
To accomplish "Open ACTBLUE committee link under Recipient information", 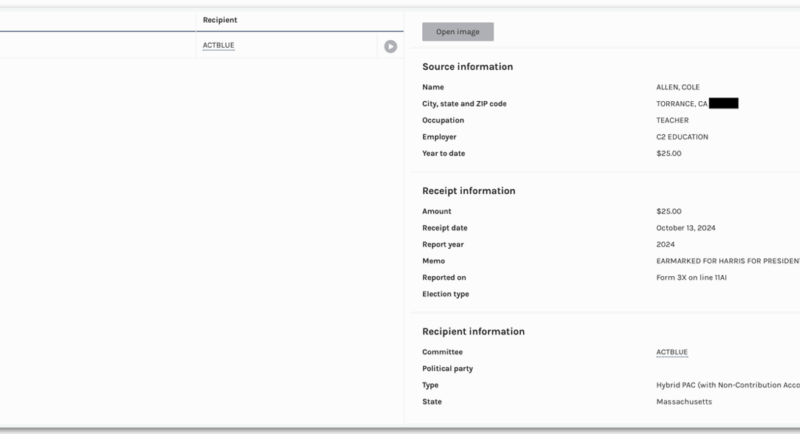I will point(672,352).
